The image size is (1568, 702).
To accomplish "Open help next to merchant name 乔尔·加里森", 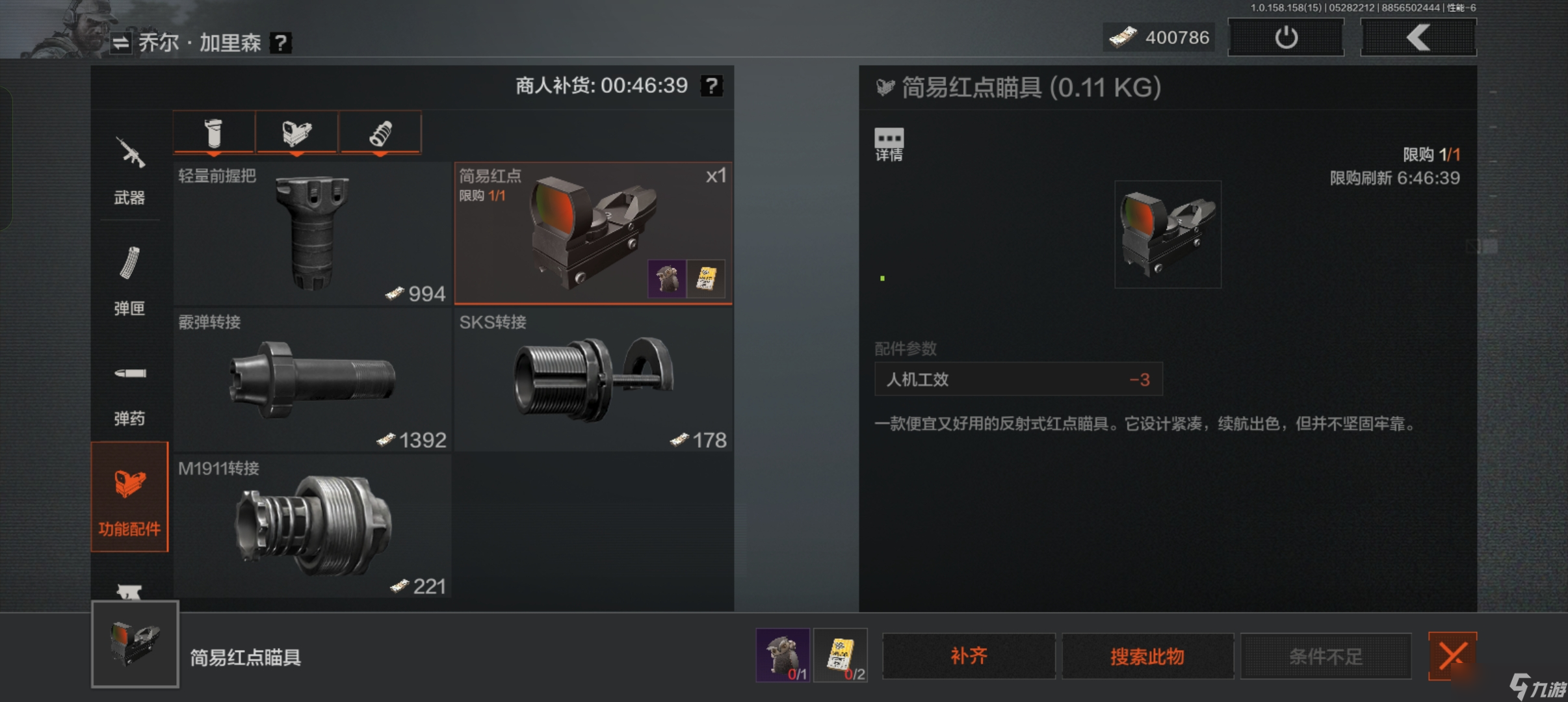I will click(280, 44).
